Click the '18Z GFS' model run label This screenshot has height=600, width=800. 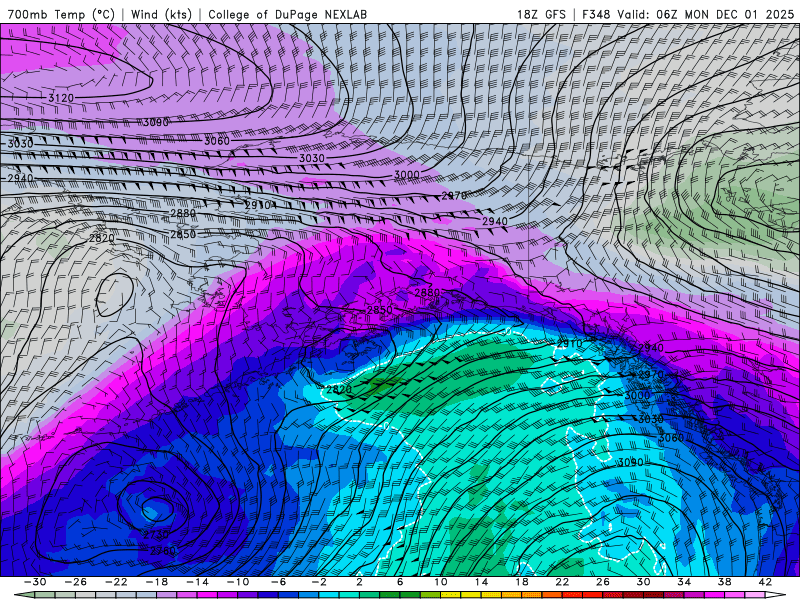tap(541, 14)
